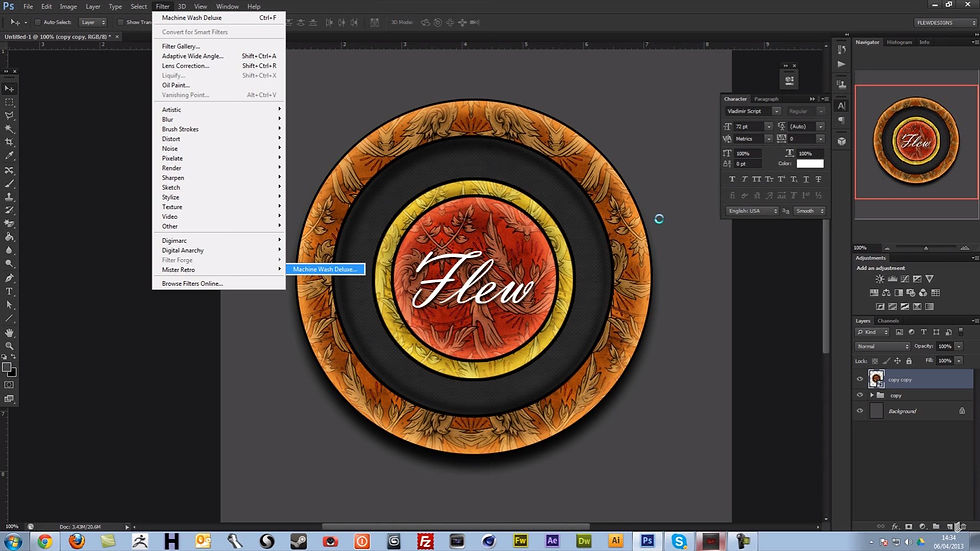Open the Normal blend mode dropdown
Screen dimensions: 980x551
pyautogui.click(x=882, y=347)
